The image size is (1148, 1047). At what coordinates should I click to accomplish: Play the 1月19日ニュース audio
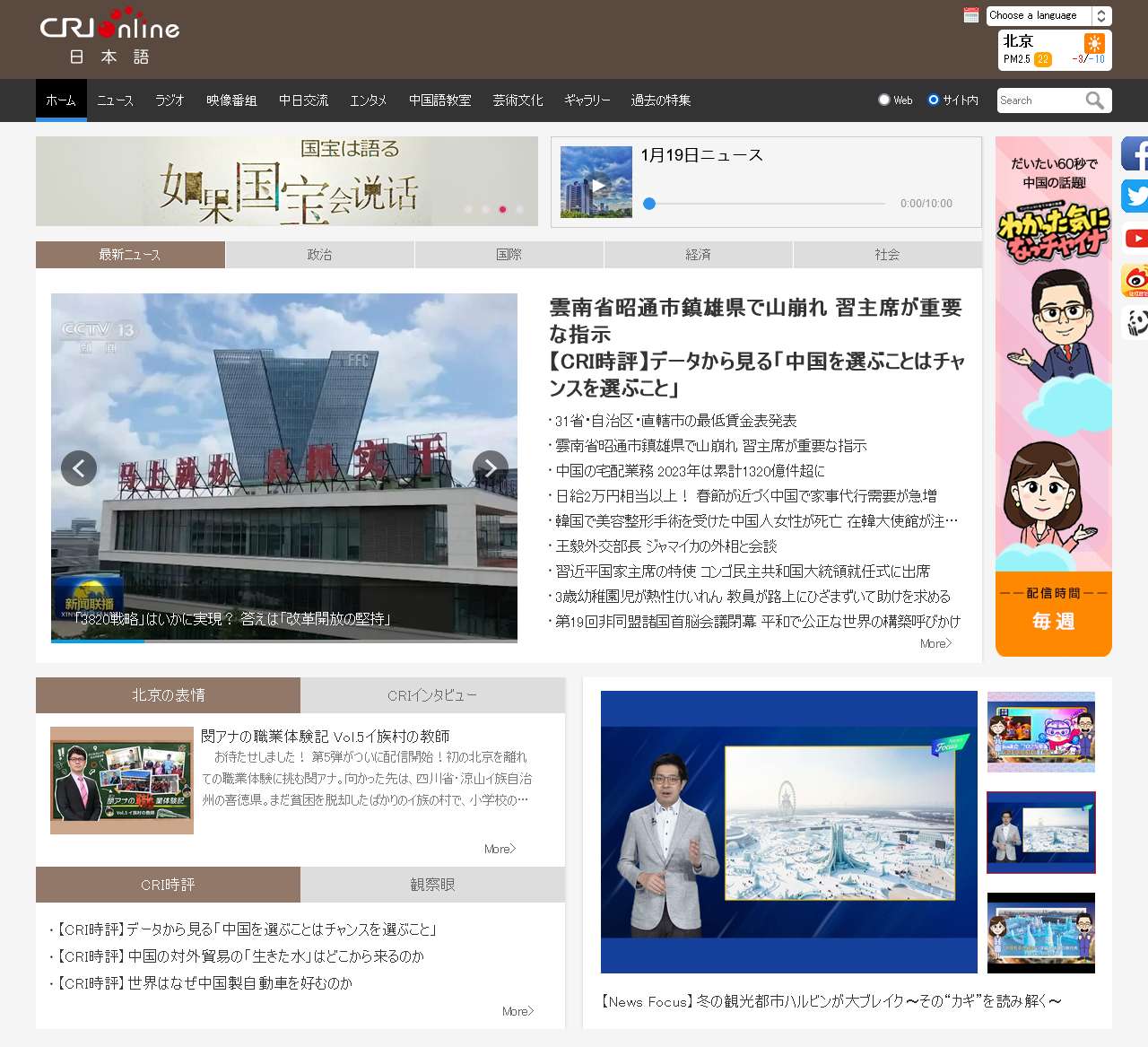coord(596,186)
